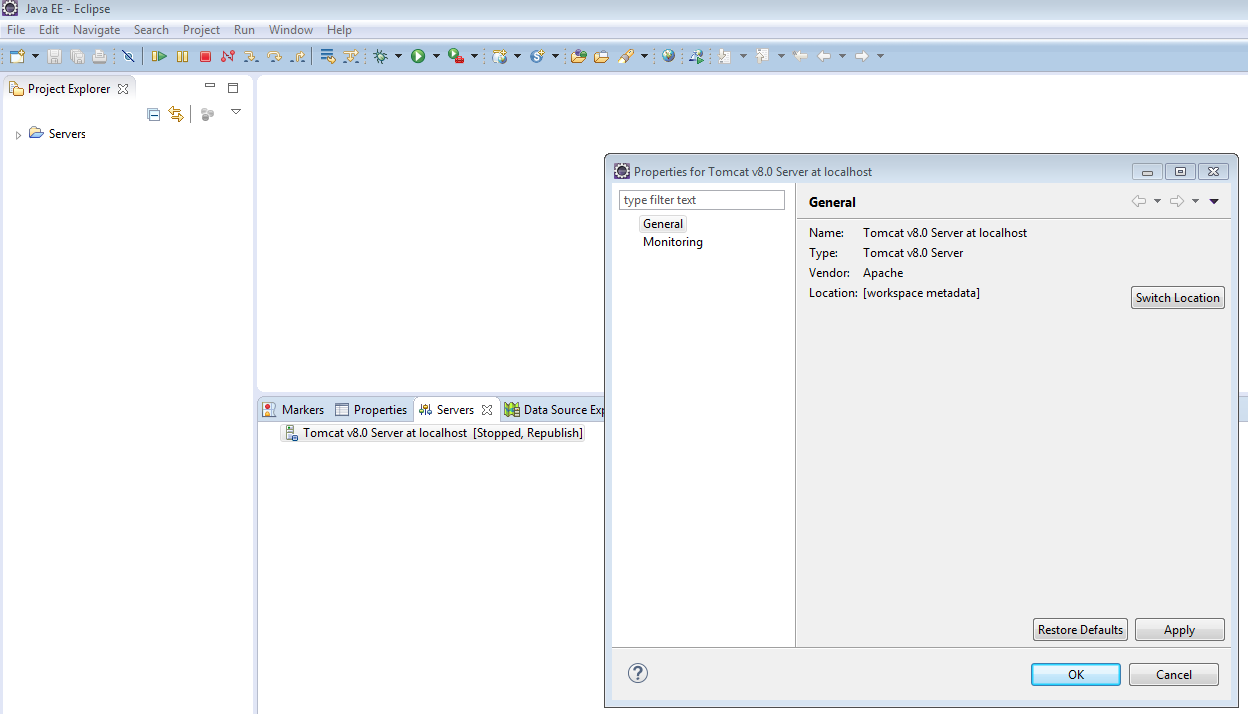Click the Suspend debug icon

coord(182,56)
